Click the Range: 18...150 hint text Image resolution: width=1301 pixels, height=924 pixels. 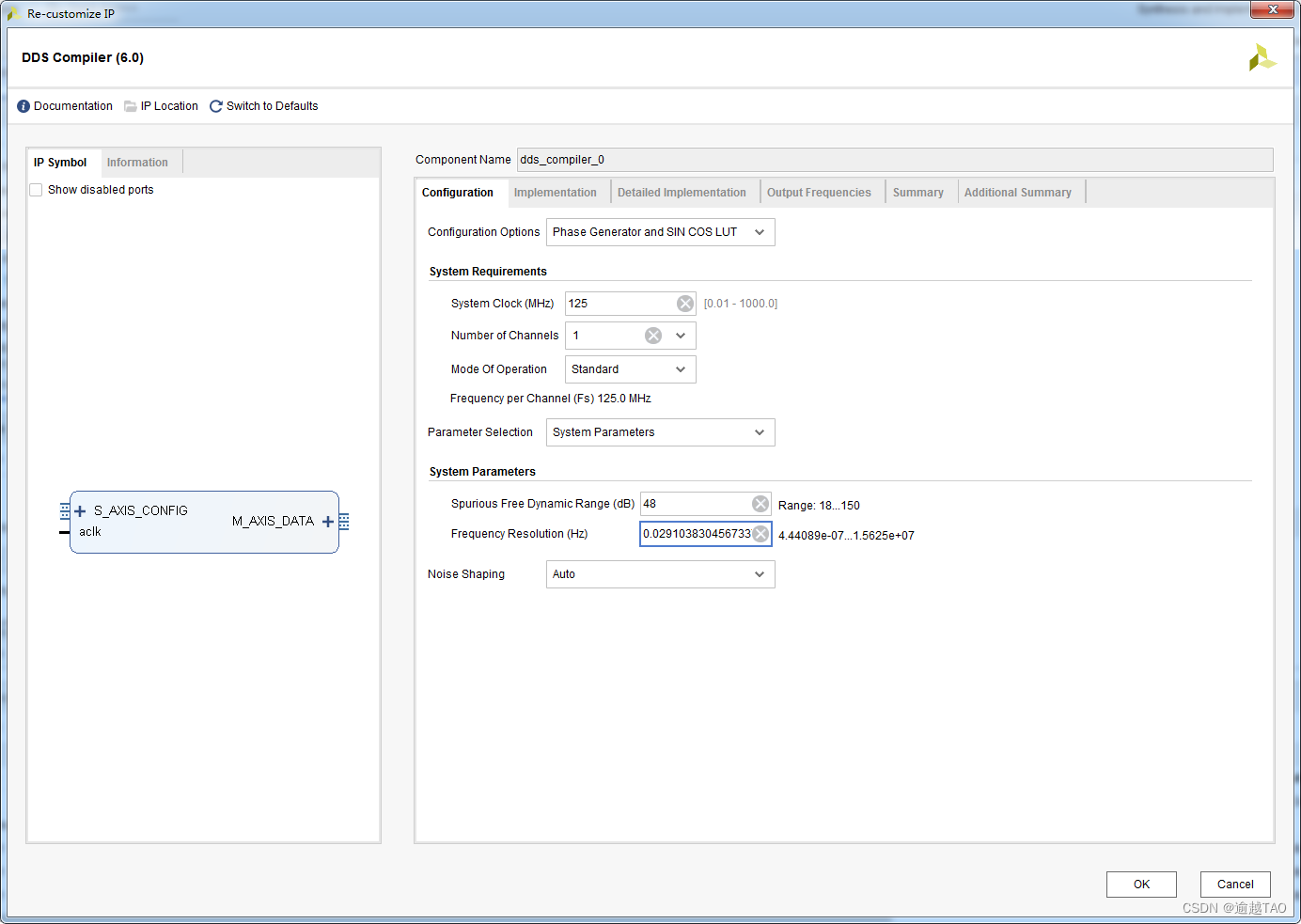point(819,506)
